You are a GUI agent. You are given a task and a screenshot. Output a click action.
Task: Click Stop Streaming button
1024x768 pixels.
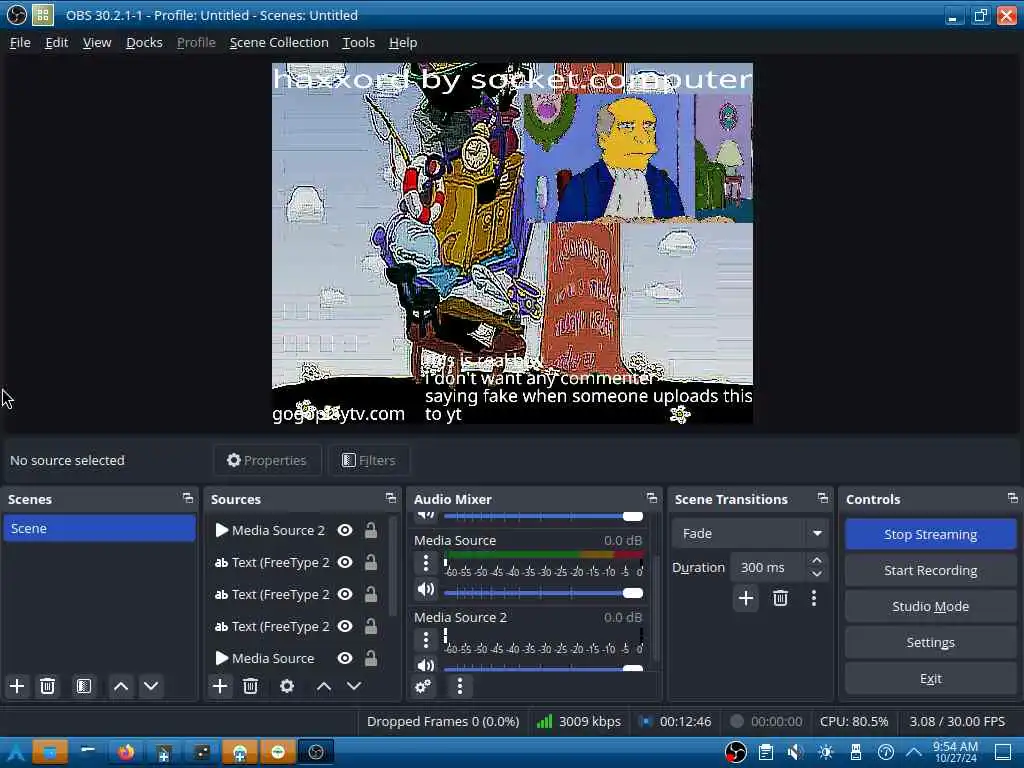[931, 534]
